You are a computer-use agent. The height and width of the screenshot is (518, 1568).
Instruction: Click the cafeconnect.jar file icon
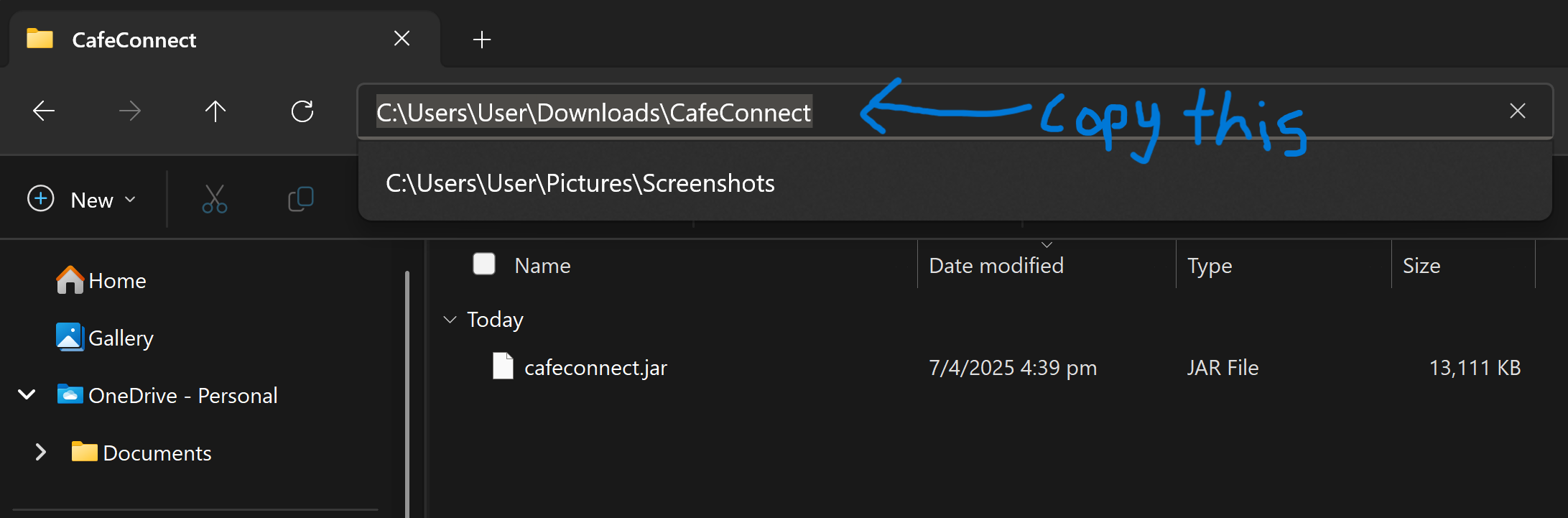(503, 366)
